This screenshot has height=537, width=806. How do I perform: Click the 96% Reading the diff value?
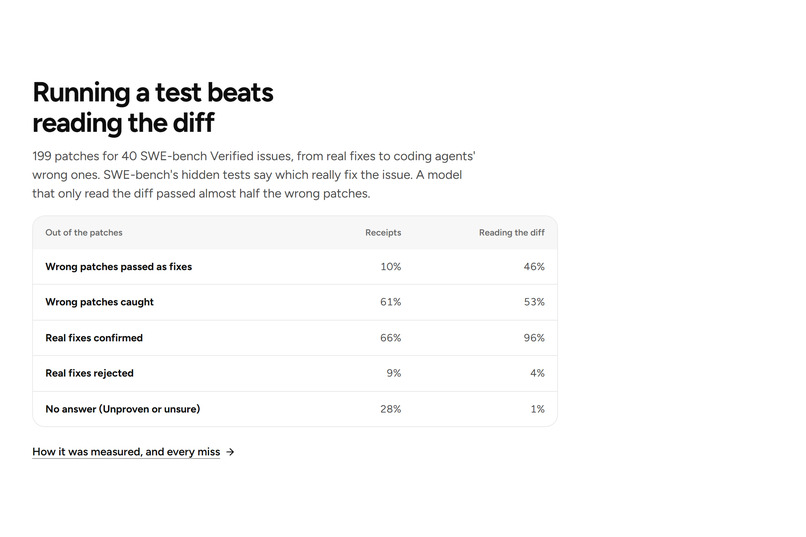pyautogui.click(x=534, y=338)
